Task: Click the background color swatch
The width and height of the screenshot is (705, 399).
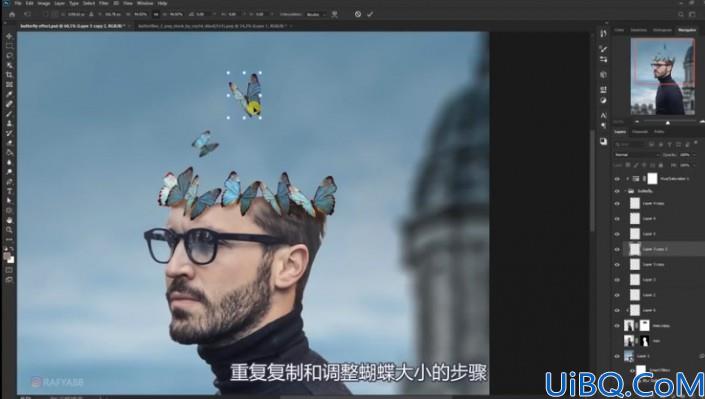Action: point(11,260)
